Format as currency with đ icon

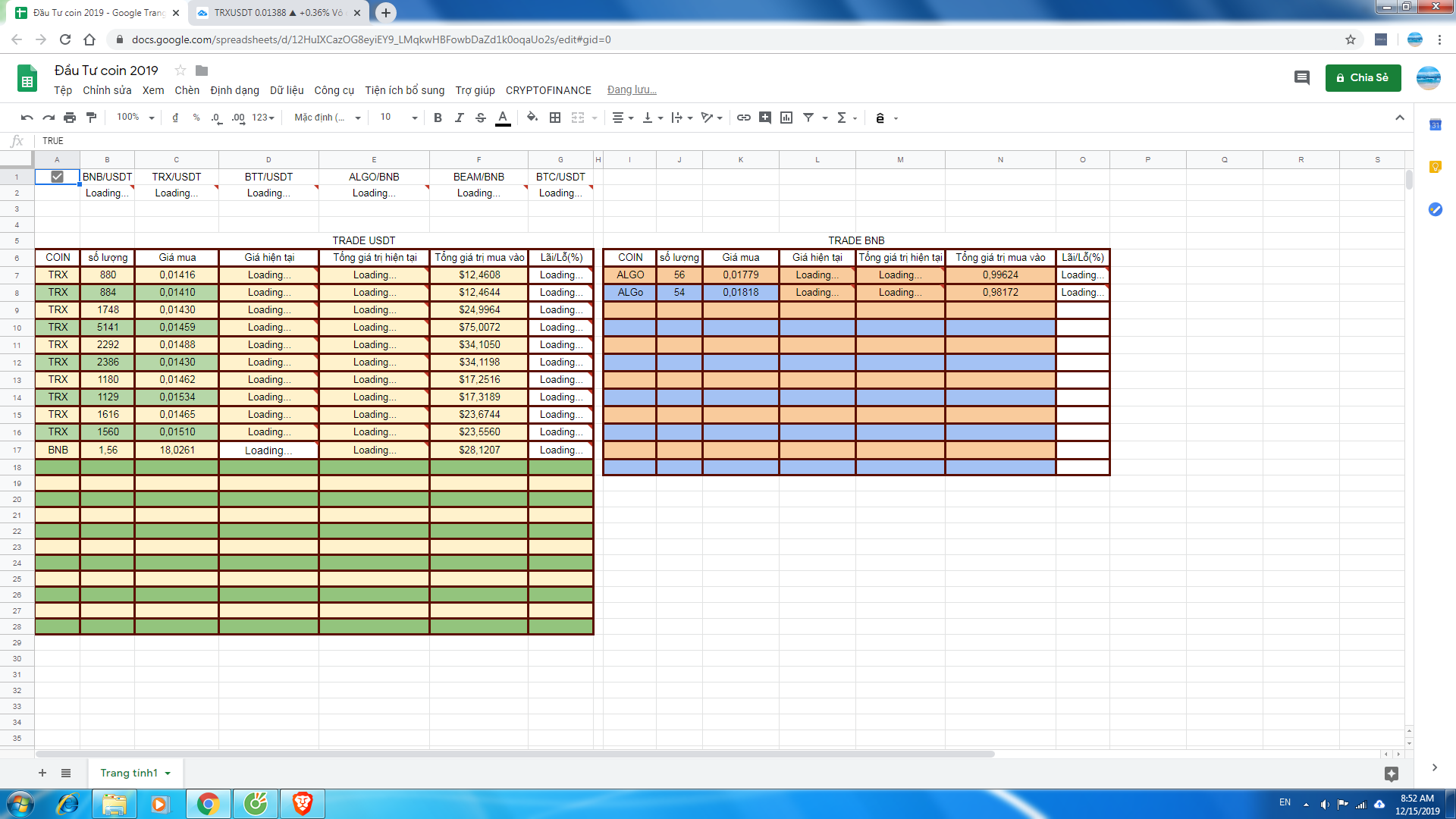[x=175, y=118]
